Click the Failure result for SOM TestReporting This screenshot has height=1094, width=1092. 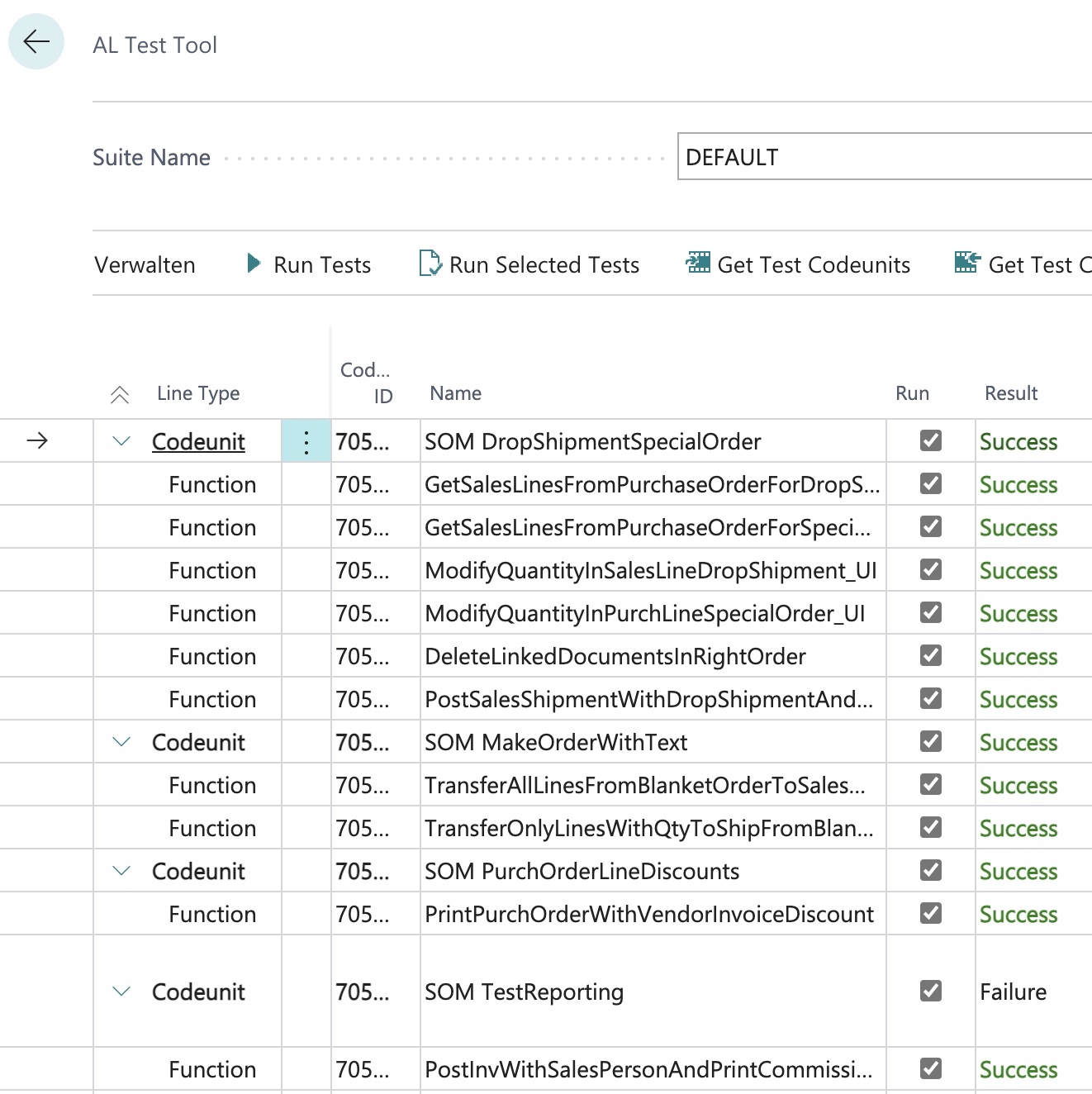pyautogui.click(x=1013, y=992)
